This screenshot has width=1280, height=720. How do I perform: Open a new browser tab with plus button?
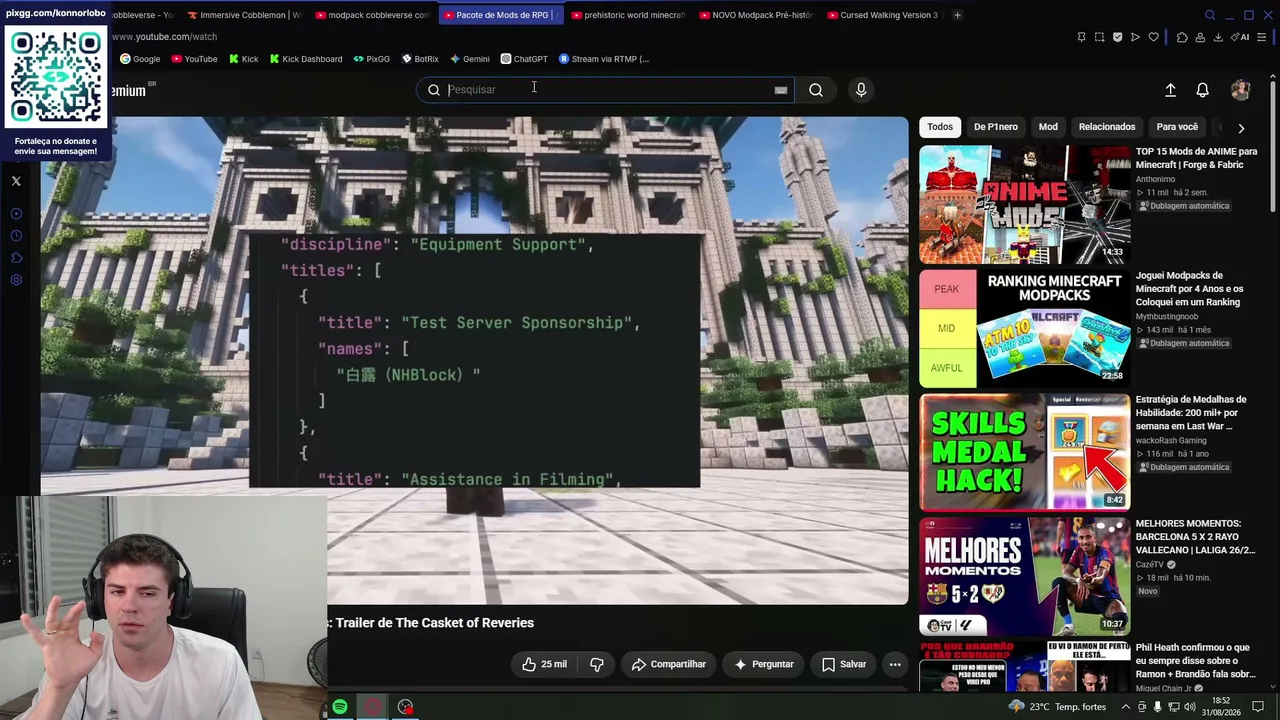pos(957,15)
